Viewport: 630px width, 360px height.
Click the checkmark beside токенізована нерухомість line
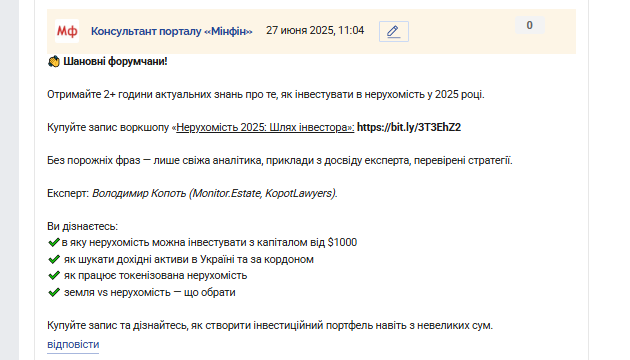point(53,275)
